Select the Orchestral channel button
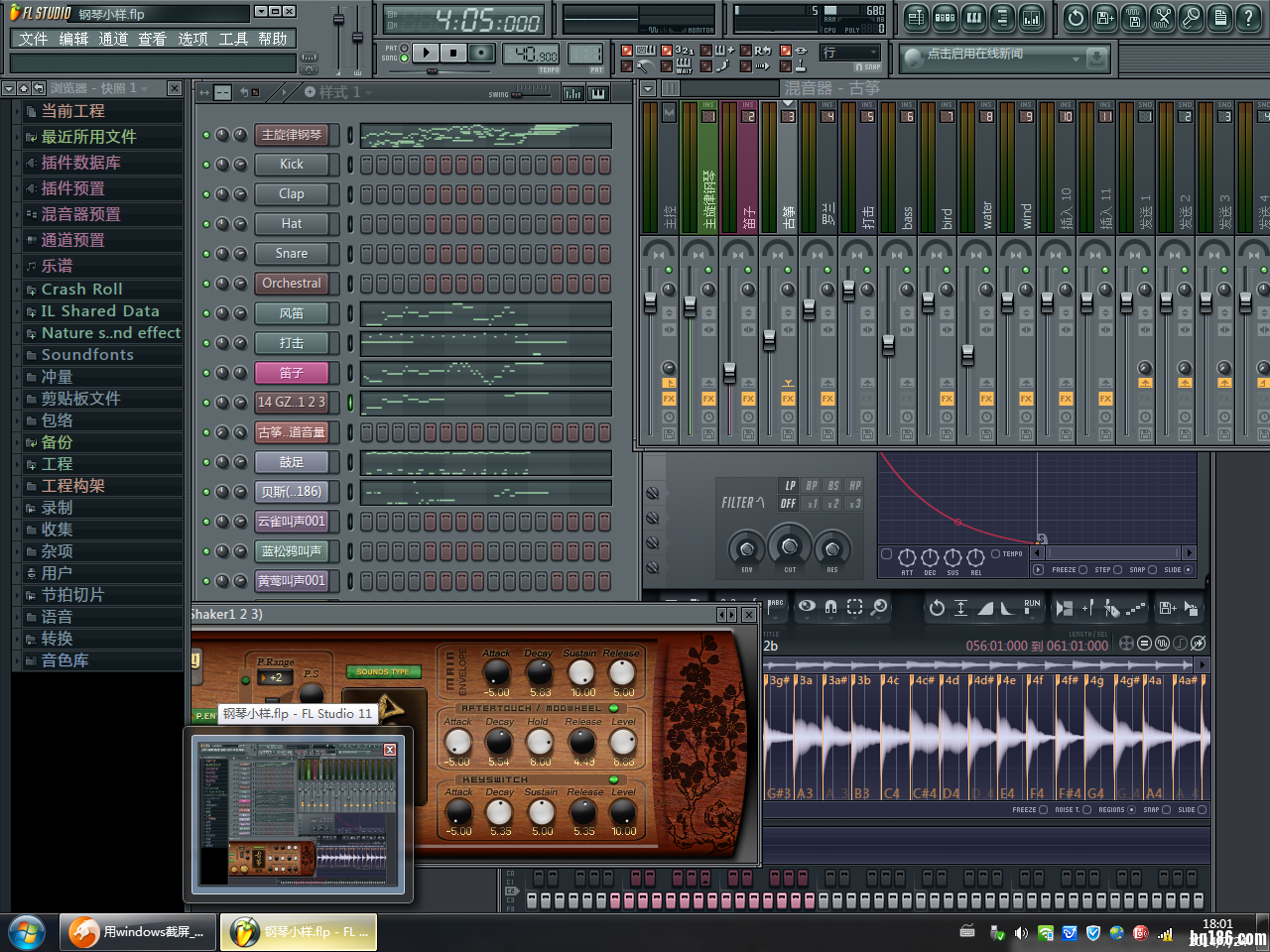This screenshot has height=952, width=1270. click(292, 284)
